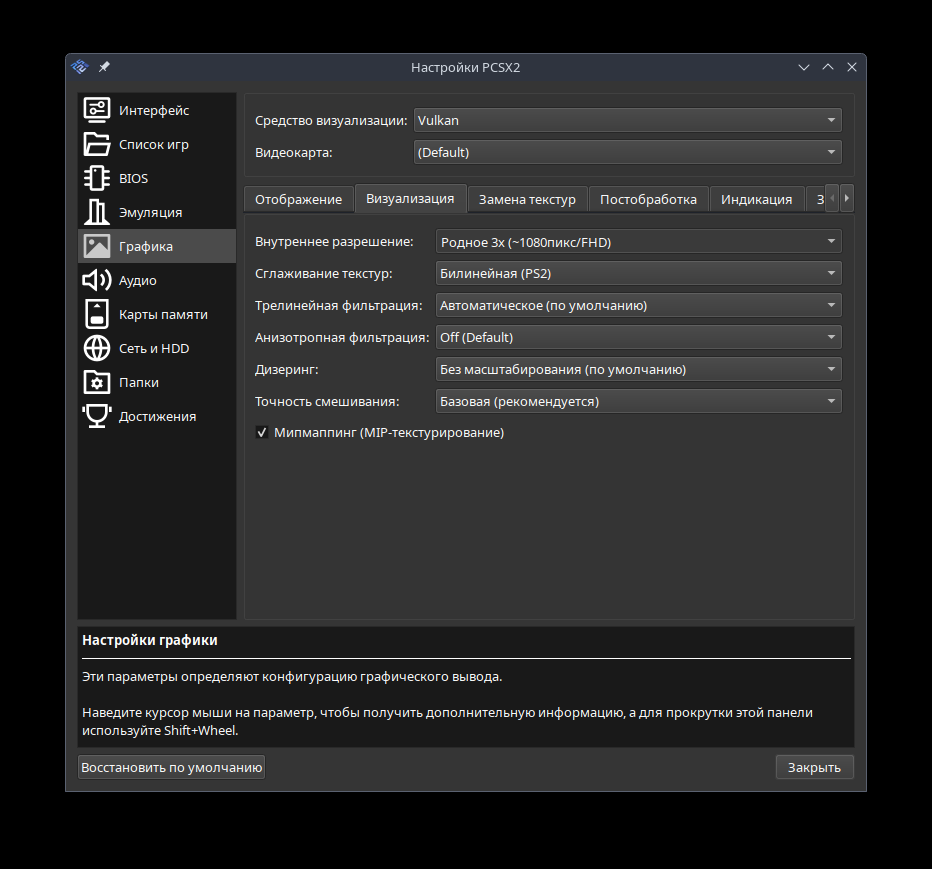Select the Визуализация tab
The width and height of the screenshot is (932, 869).
coord(410,199)
